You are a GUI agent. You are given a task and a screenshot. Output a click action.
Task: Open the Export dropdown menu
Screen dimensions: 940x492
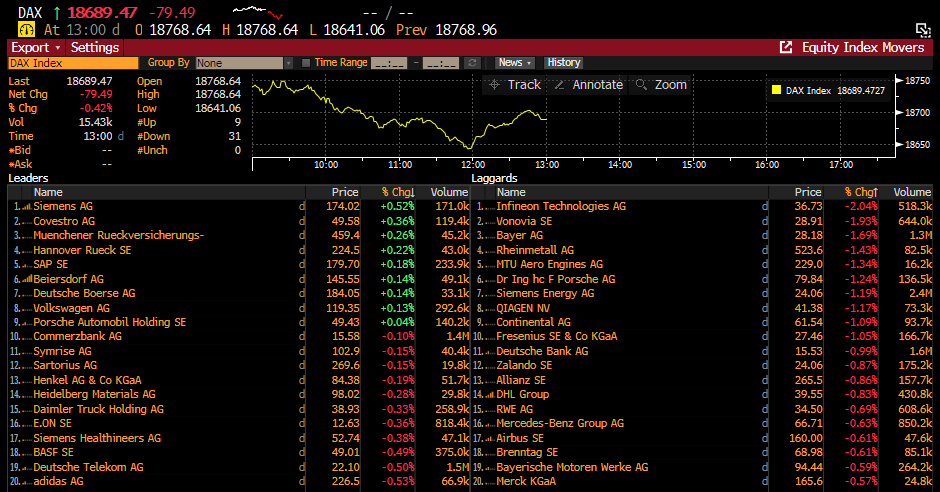36,47
